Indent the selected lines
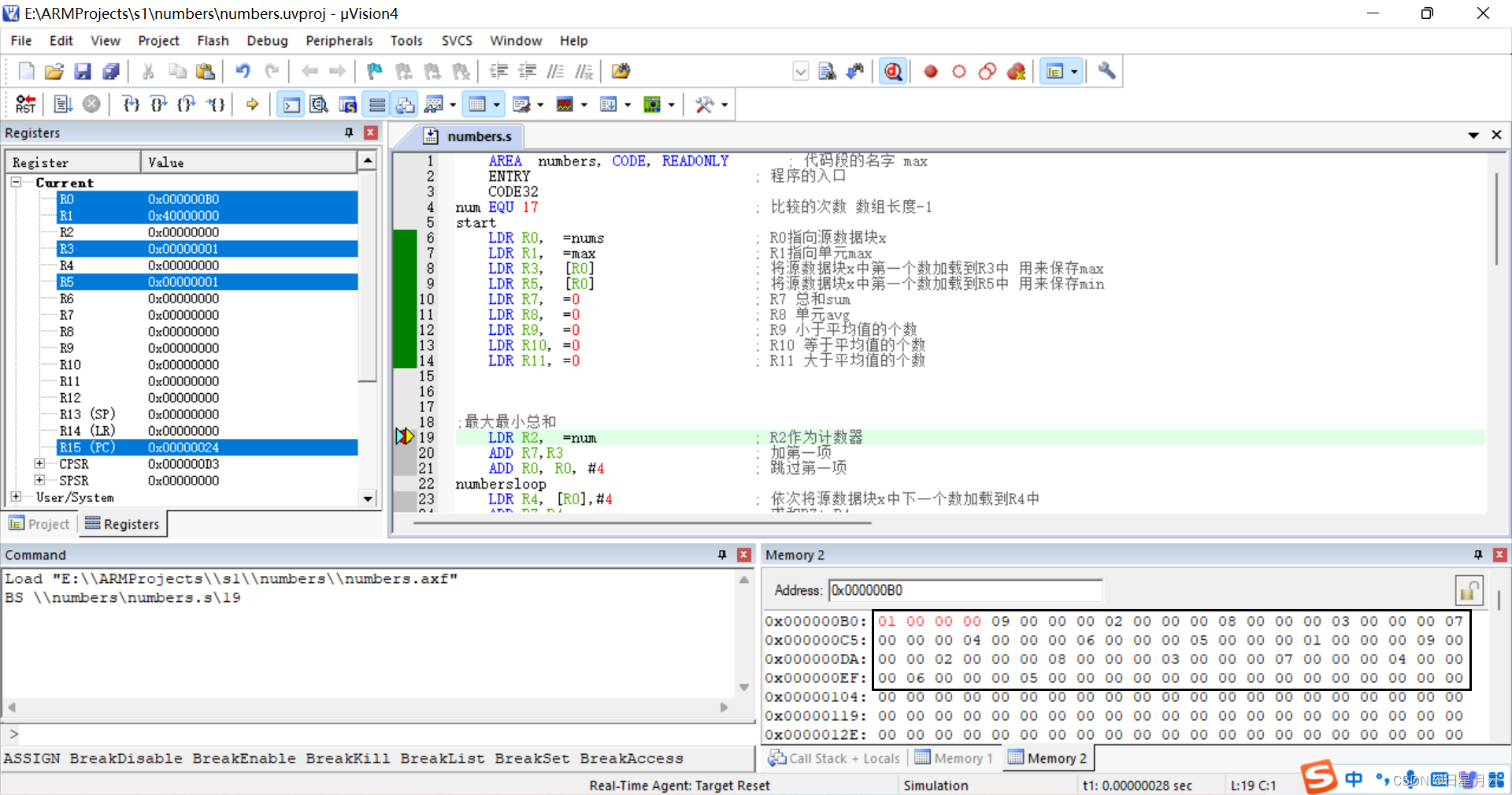The width and height of the screenshot is (1512, 795). pyautogui.click(x=498, y=72)
